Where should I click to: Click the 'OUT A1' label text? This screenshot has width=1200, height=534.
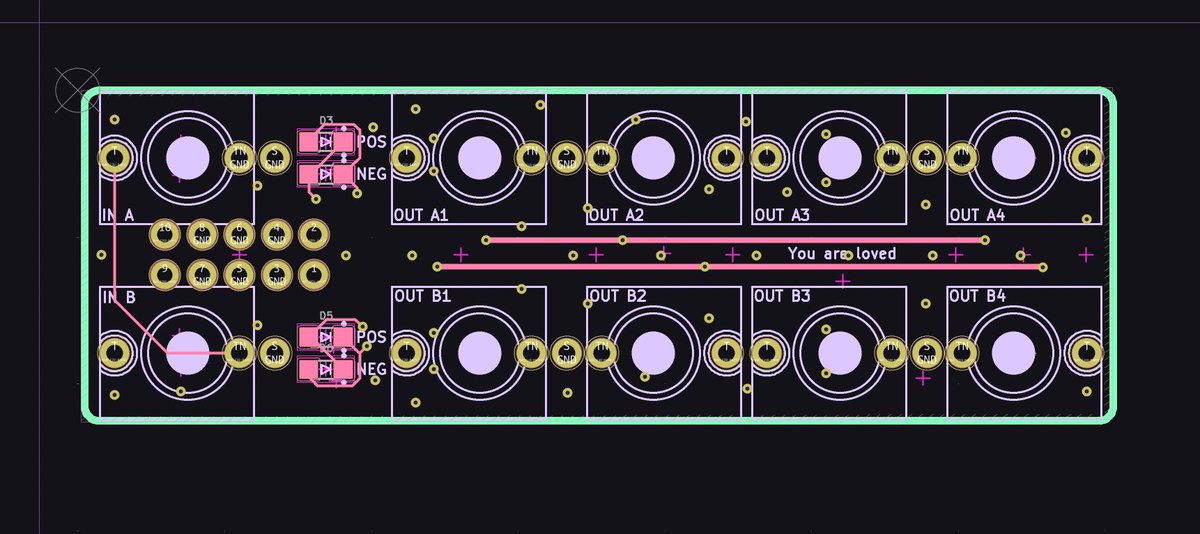[421, 215]
